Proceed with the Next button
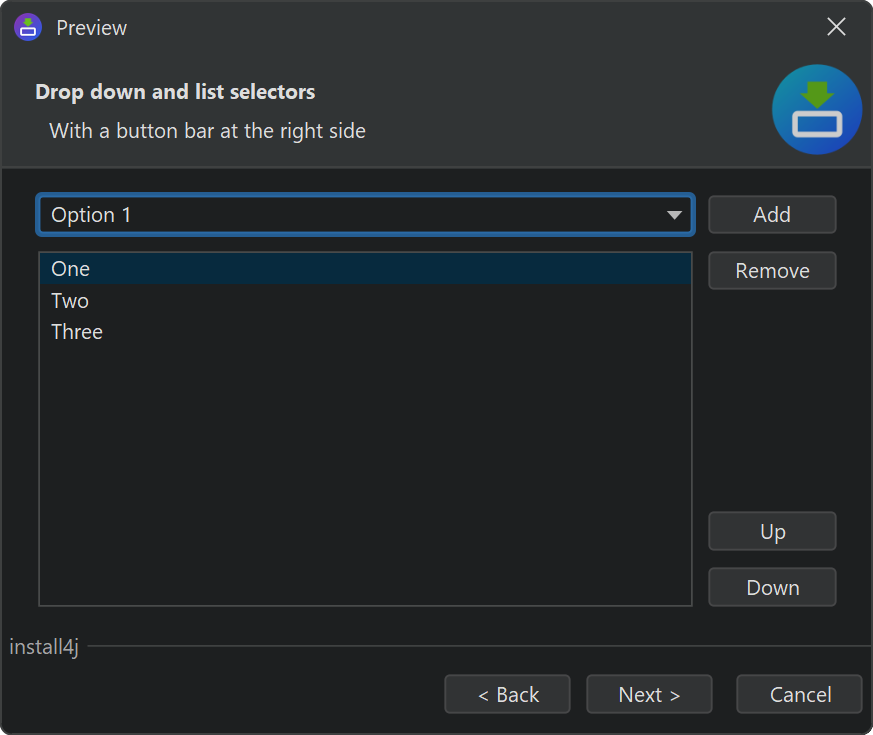The height and width of the screenshot is (735, 873). (649, 695)
